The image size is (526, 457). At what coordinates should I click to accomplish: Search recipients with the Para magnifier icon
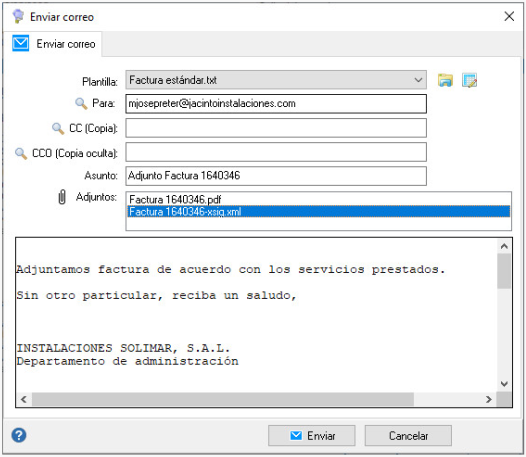(x=81, y=103)
